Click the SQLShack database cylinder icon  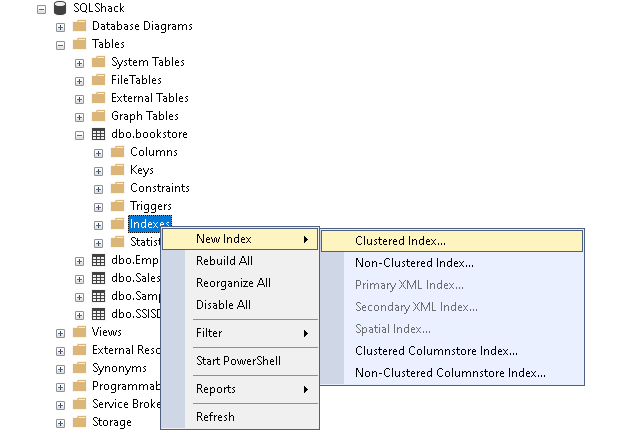click(x=61, y=7)
